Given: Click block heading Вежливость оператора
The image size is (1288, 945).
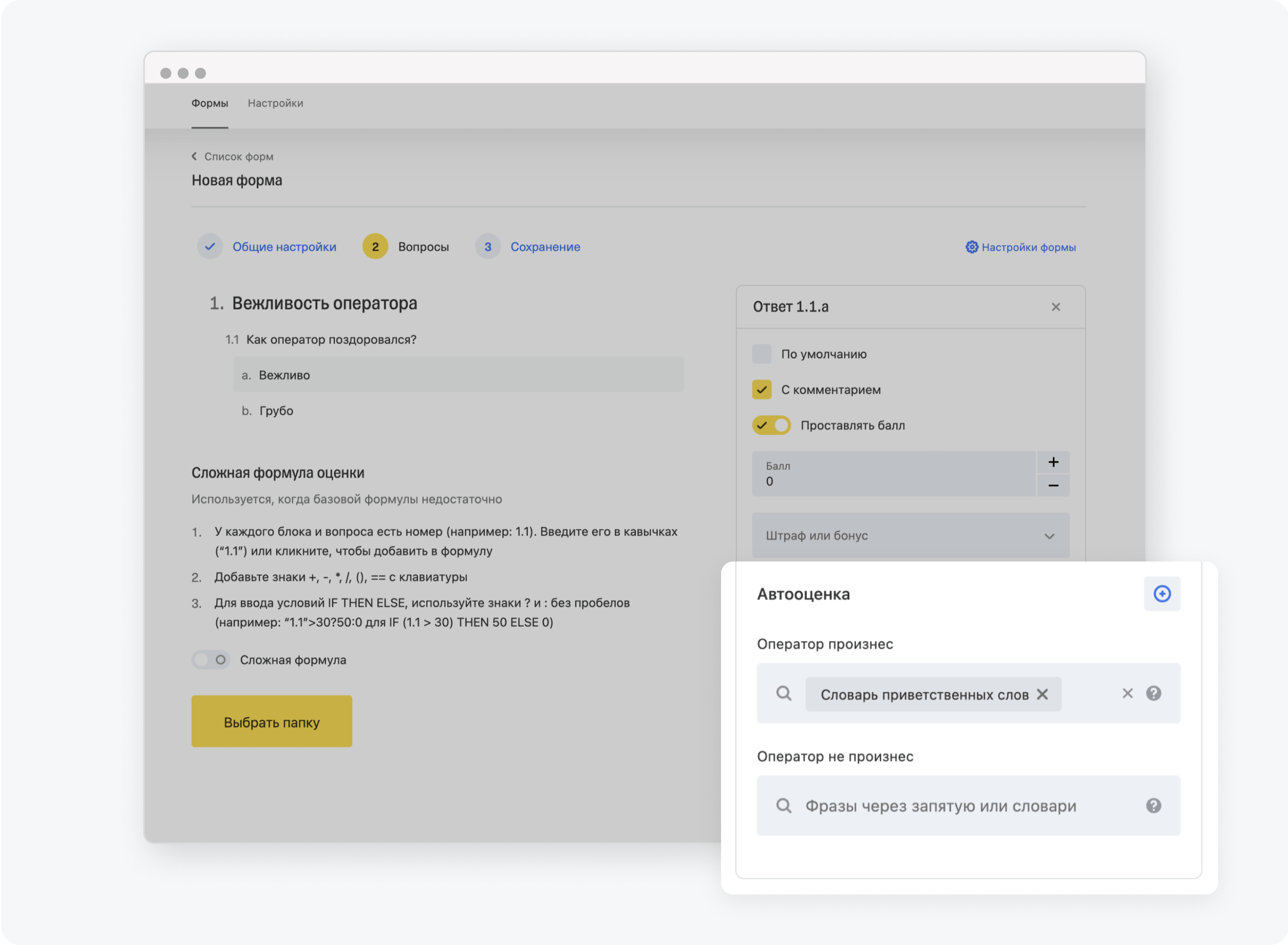Looking at the screenshot, I should click(x=324, y=303).
